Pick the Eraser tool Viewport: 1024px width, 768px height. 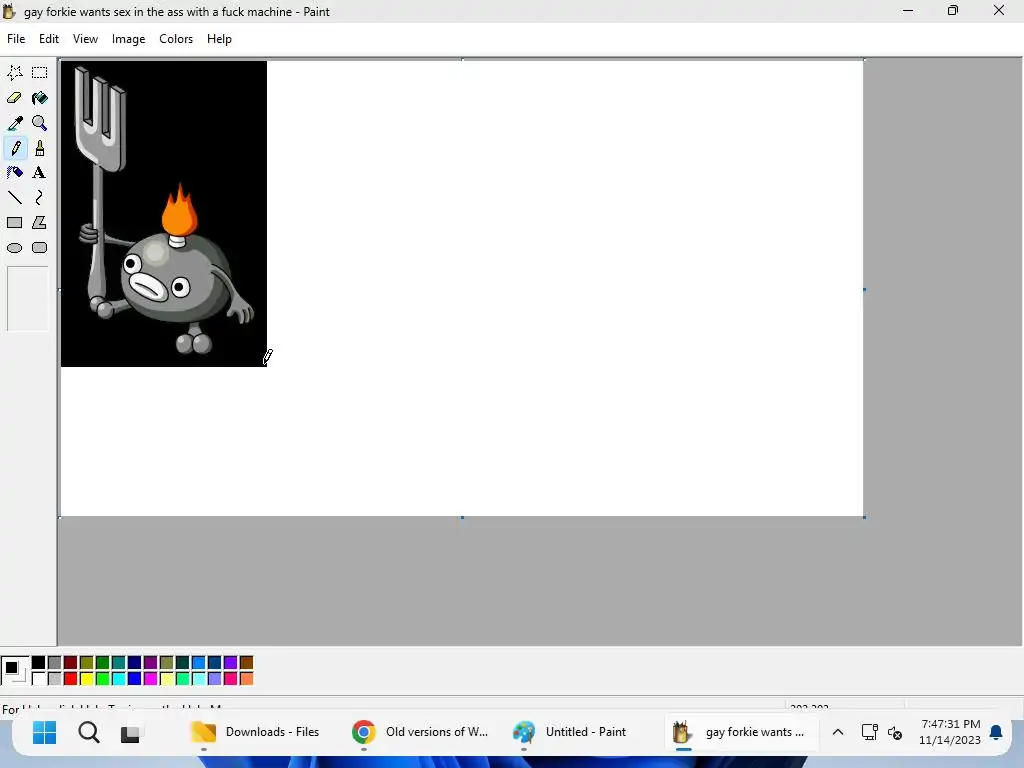[14, 98]
